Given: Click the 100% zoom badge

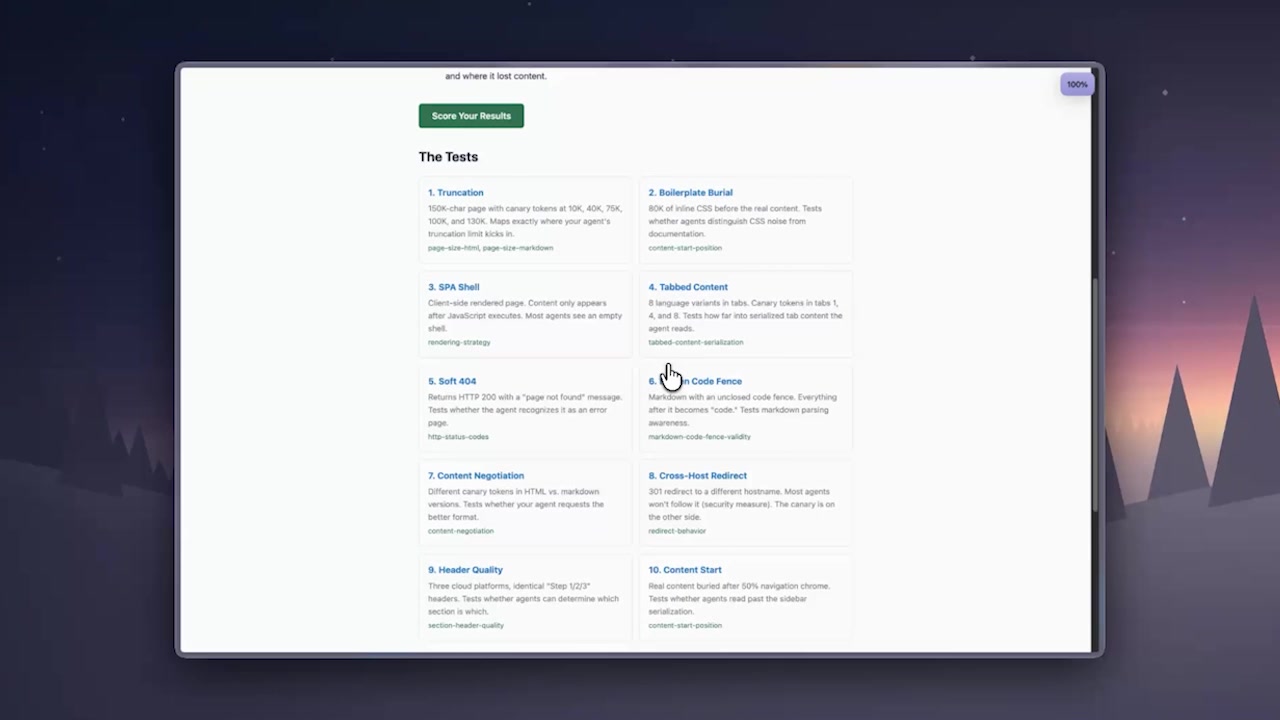Looking at the screenshot, I should (x=1076, y=84).
